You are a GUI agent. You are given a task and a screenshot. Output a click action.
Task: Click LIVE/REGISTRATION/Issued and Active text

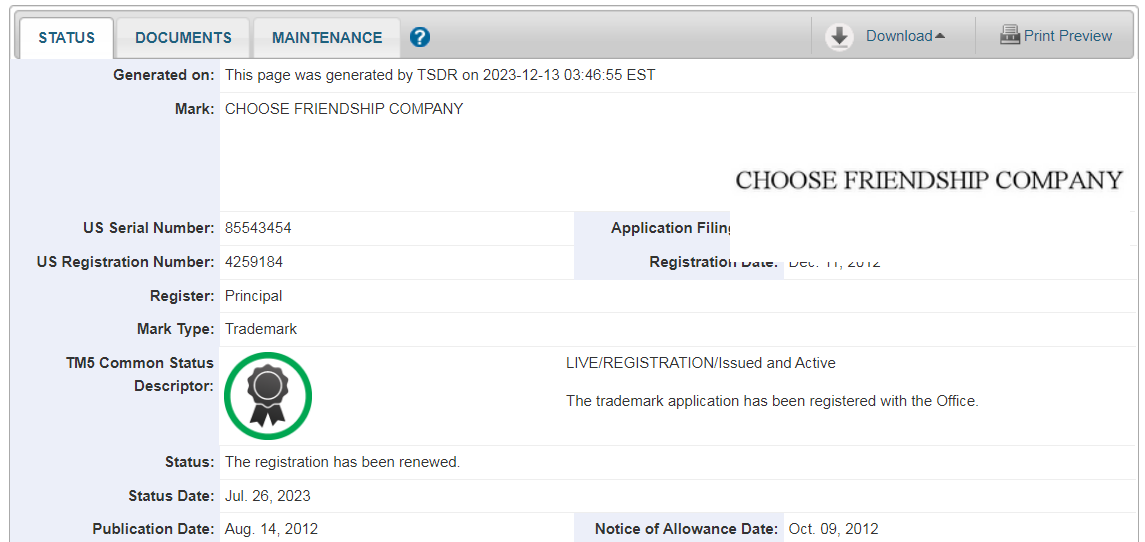pos(701,363)
